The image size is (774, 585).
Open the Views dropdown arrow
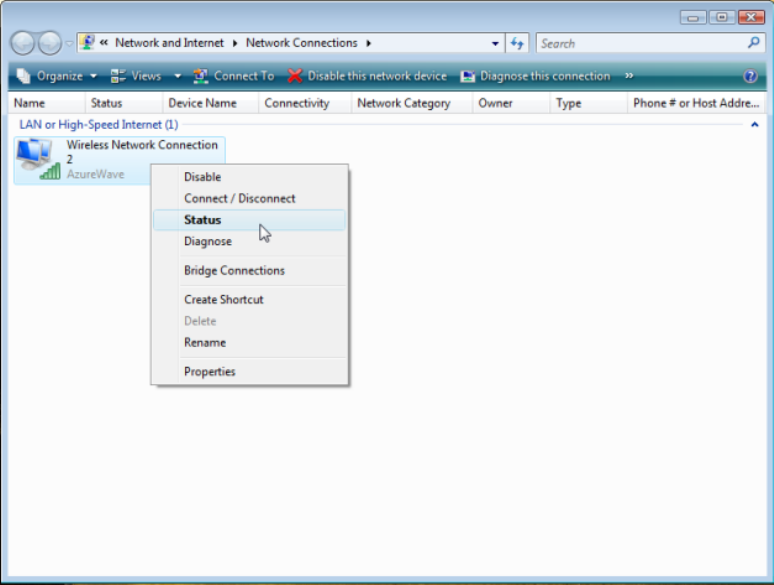coord(178,76)
